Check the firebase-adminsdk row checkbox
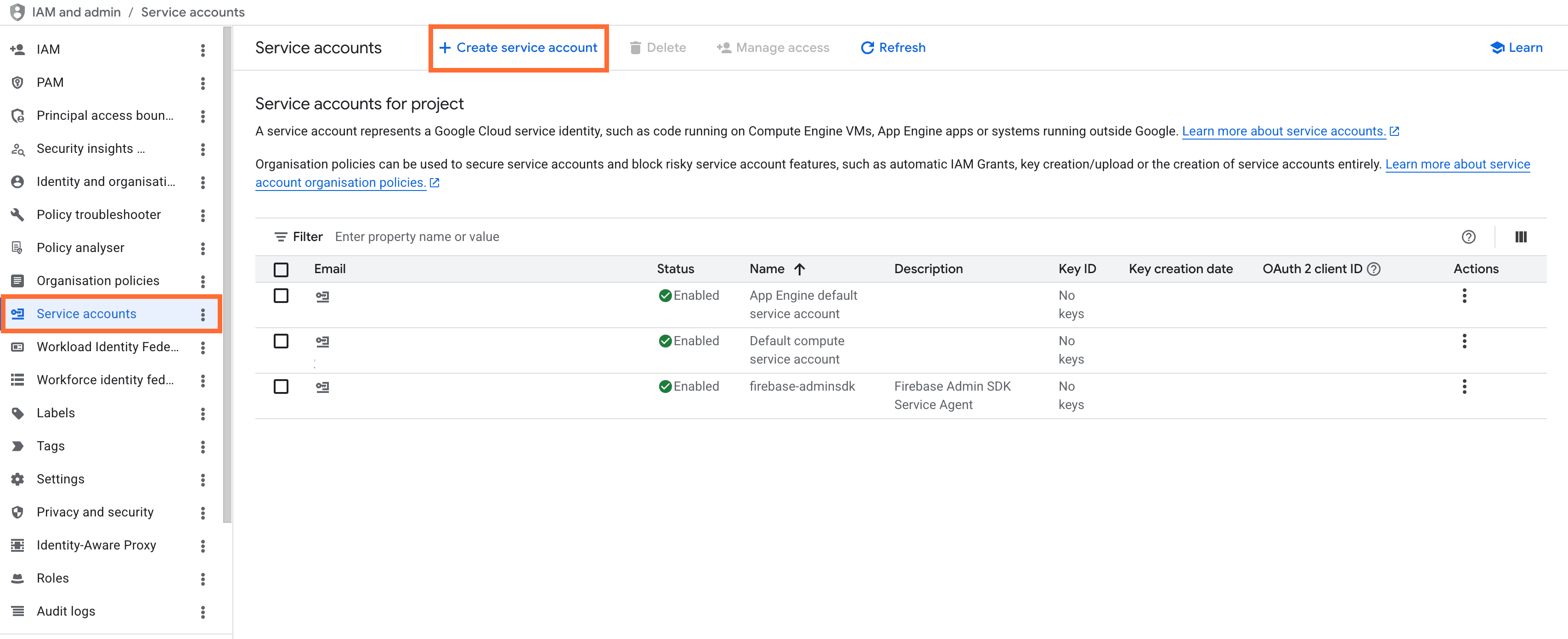 (281, 386)
